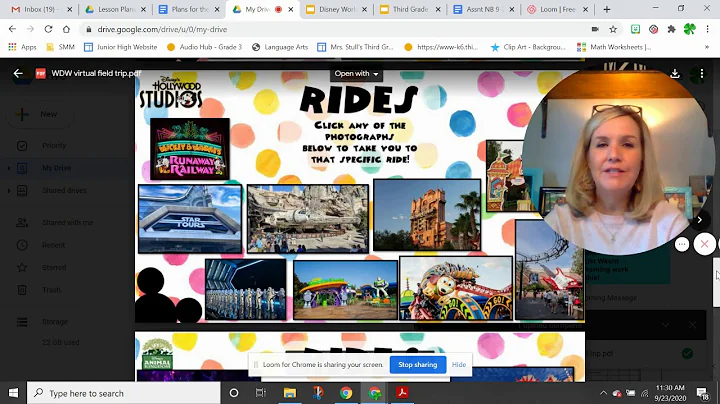Switch to the Inbox Gmail tab
720x404 pixels.
[40, 9]
